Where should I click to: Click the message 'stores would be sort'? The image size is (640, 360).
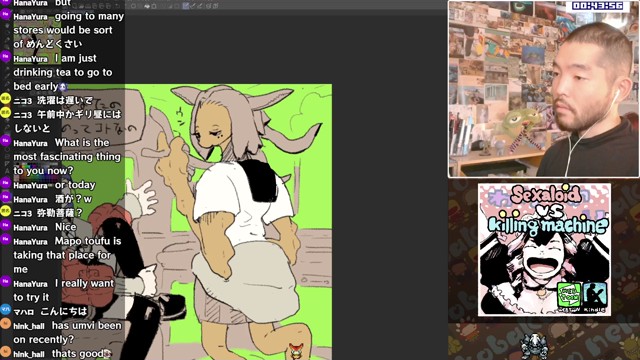[x=63, y=30]
